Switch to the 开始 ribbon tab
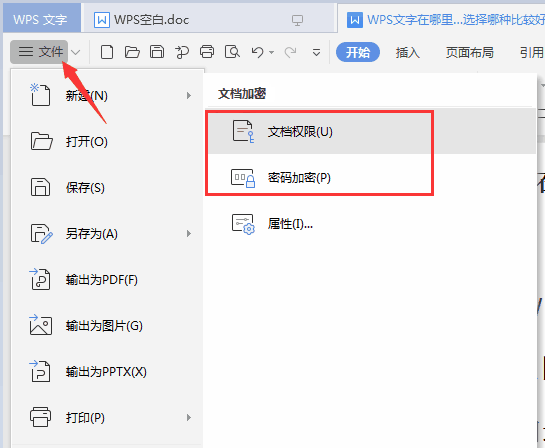The height and width of the screenshot is (448, 545). pos(358,52)
